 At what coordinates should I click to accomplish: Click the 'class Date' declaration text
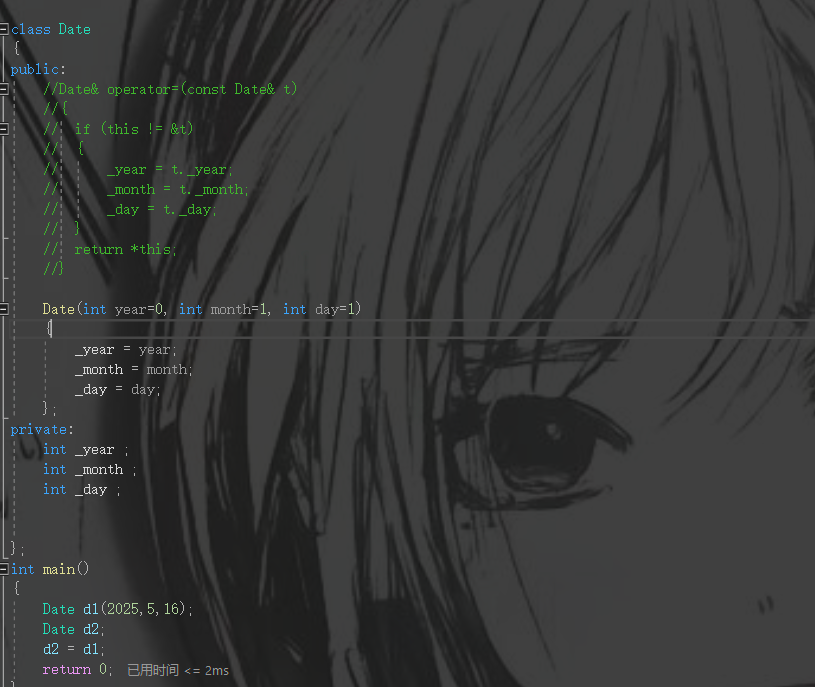click(x=50, y=30)
